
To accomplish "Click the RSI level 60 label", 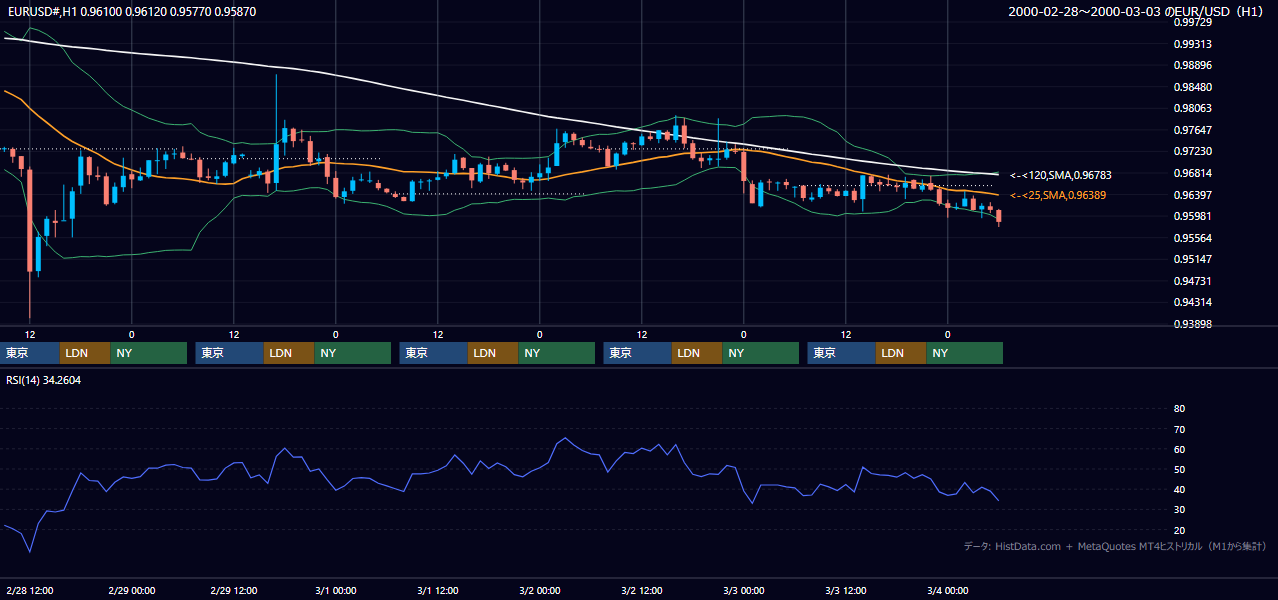I will 1179,449.
